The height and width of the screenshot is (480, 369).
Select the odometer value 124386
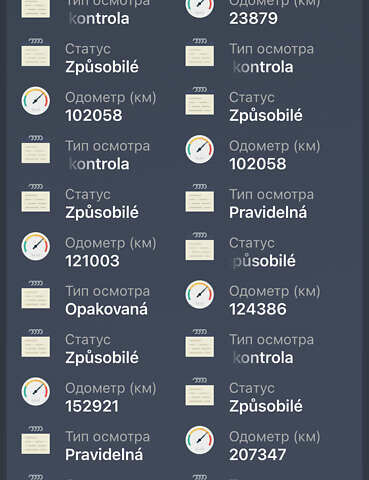pyautogui.click(x=258, y=309)
